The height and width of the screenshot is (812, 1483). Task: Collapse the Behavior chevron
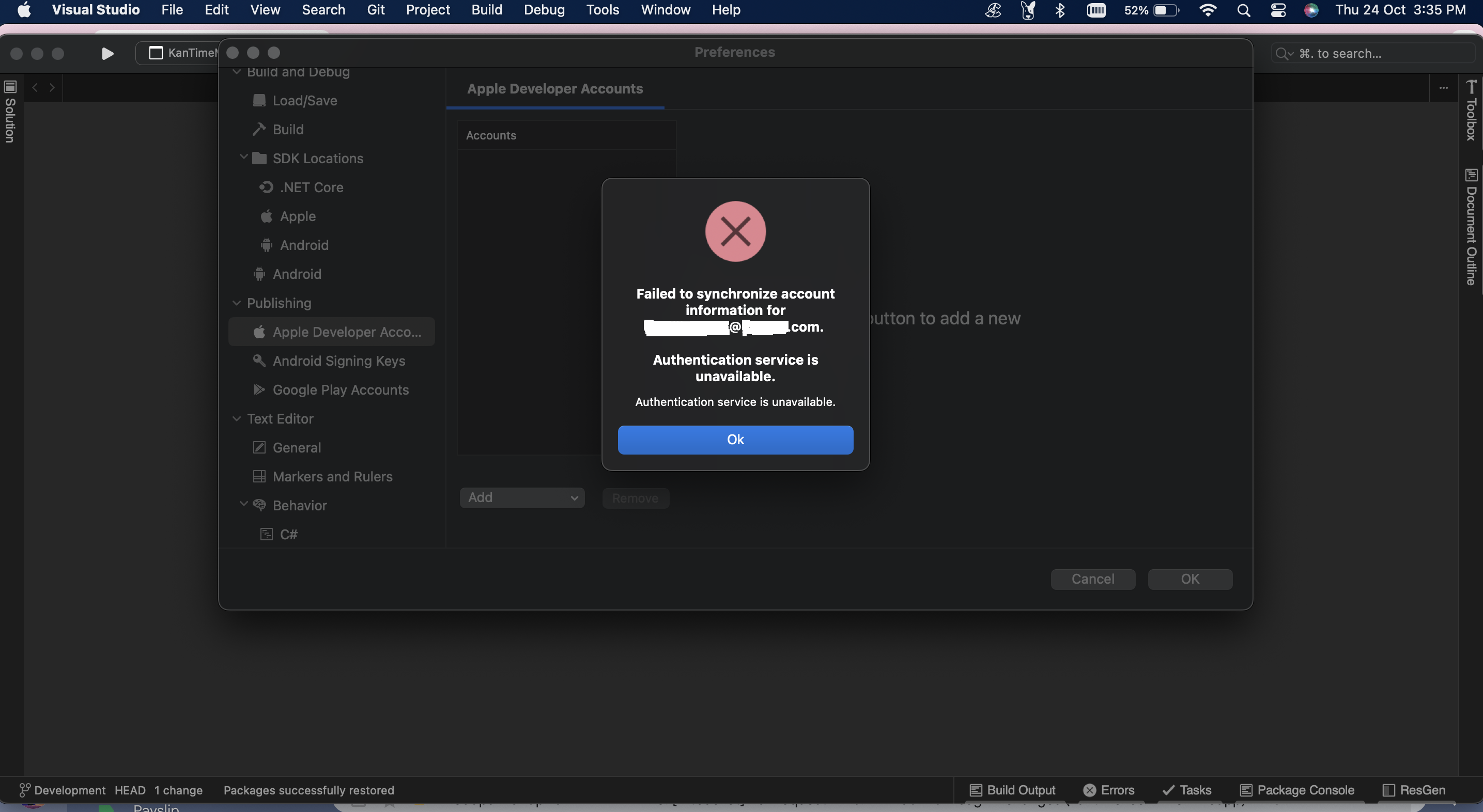click(x=243, y=504)
